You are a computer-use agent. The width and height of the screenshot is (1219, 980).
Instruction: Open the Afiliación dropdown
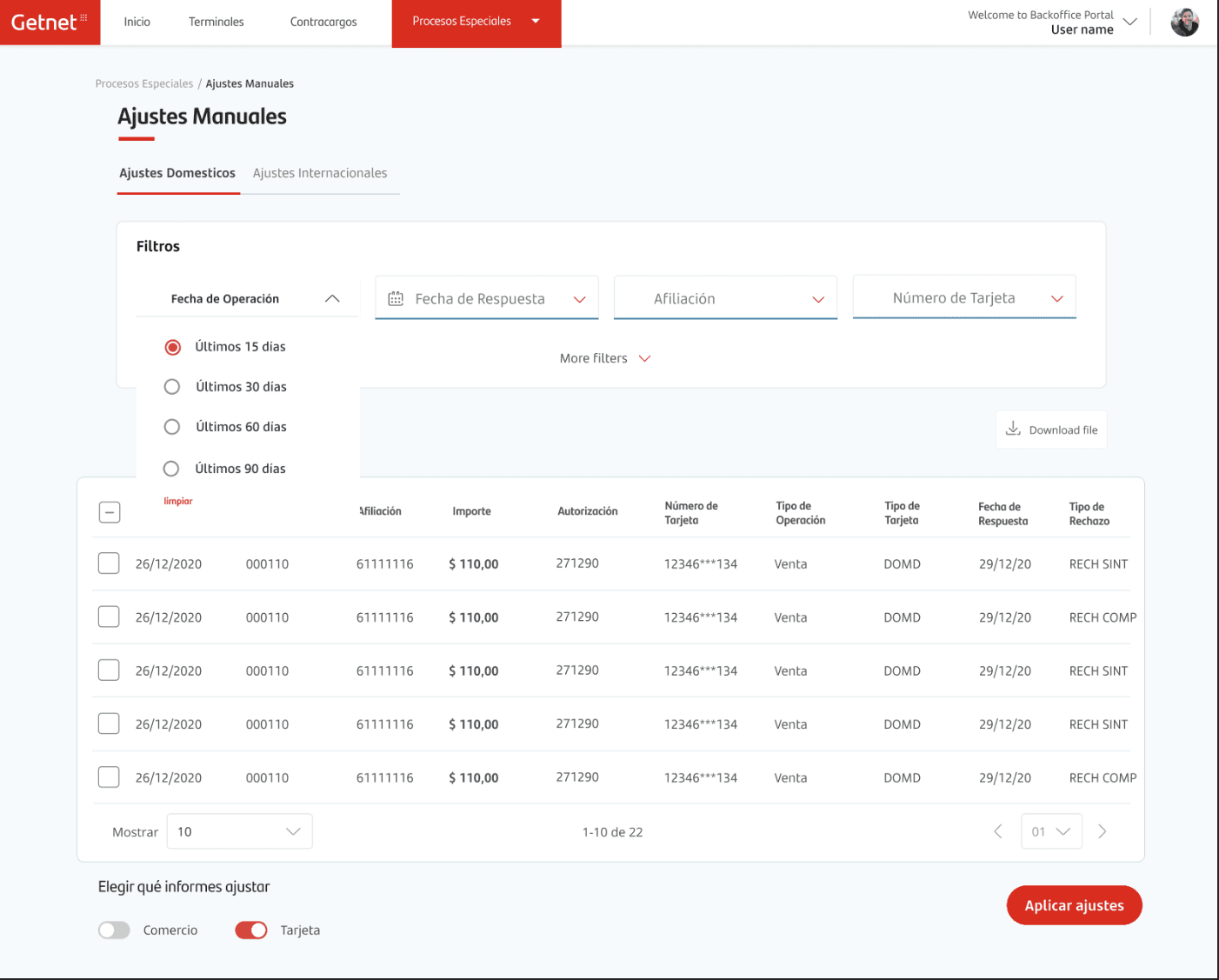tap(725, 297)
